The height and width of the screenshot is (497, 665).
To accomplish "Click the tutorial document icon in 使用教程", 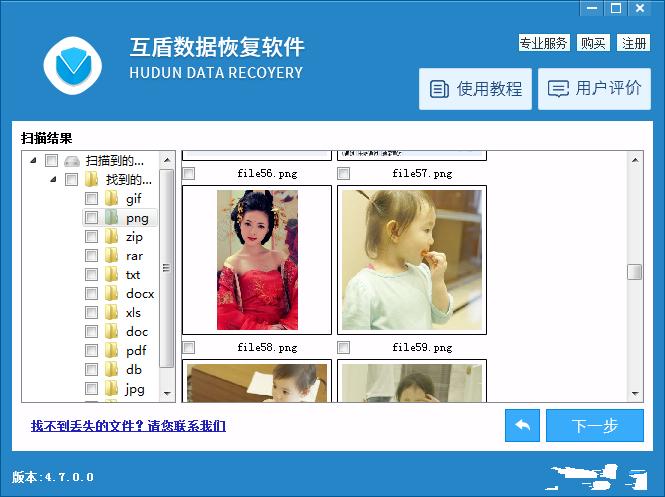I will [439, 89].
